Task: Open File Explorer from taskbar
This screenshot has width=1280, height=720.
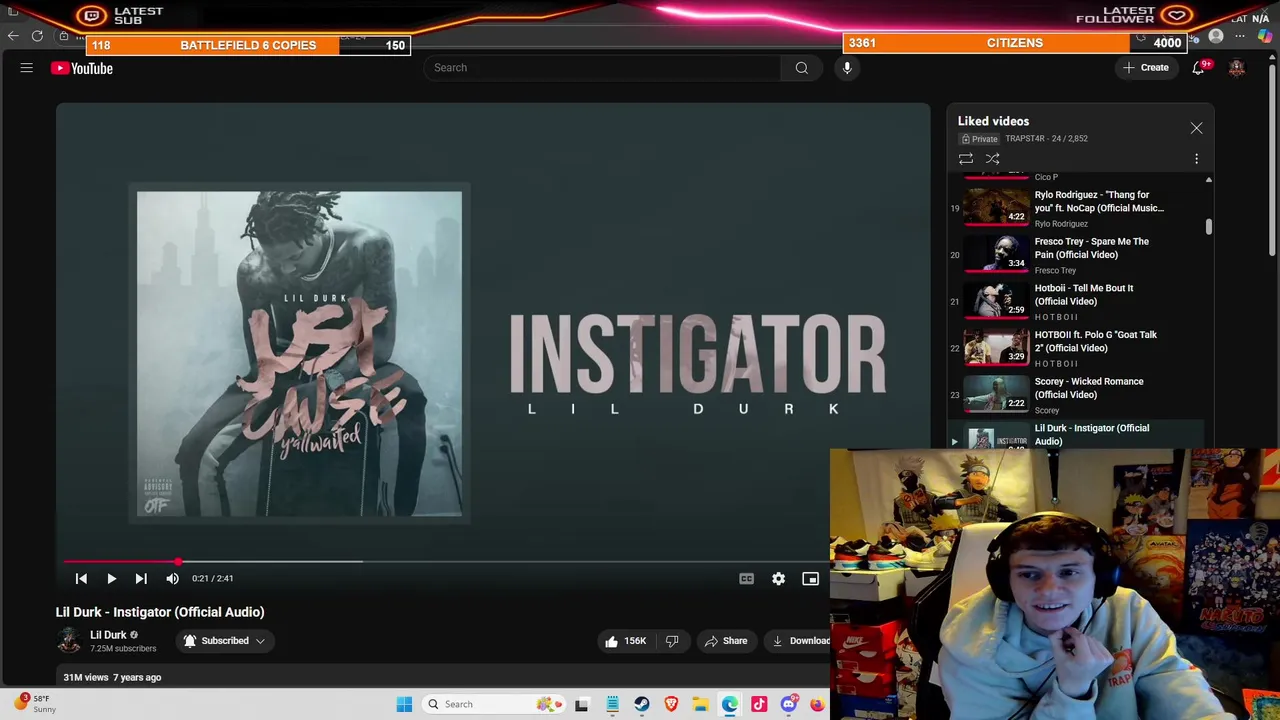Action: tap(700, 704)
